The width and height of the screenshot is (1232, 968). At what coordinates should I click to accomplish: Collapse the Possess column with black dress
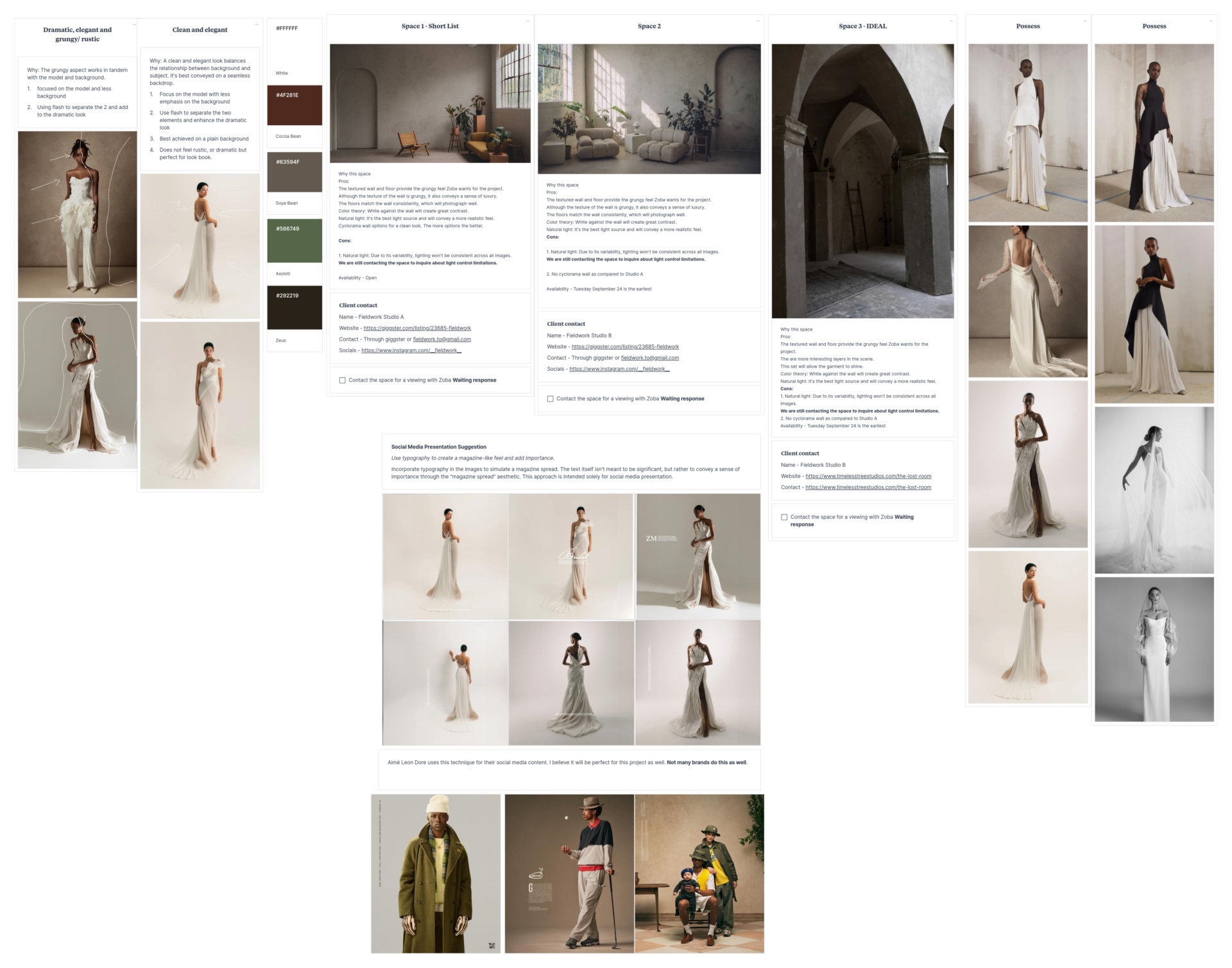1211,21
